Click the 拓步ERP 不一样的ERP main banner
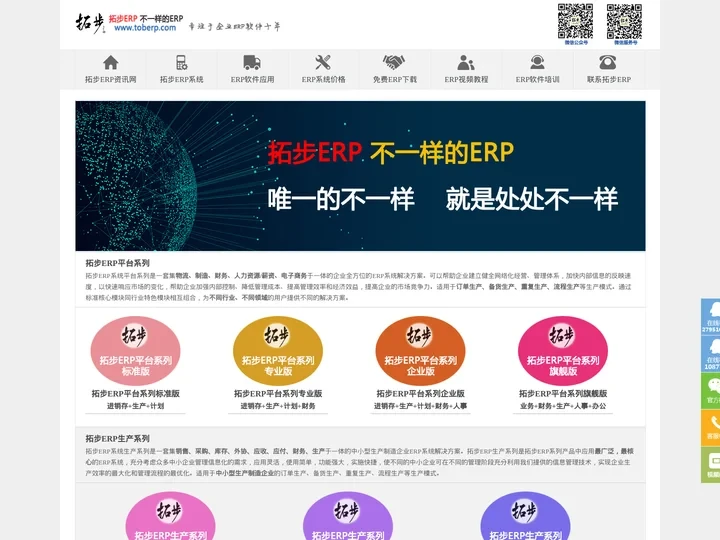 tap(360, 176)
